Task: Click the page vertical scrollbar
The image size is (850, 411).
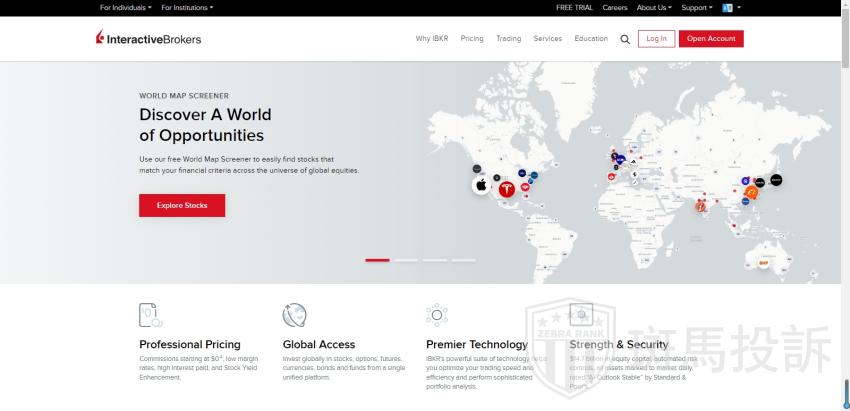Action: point(845,200)
